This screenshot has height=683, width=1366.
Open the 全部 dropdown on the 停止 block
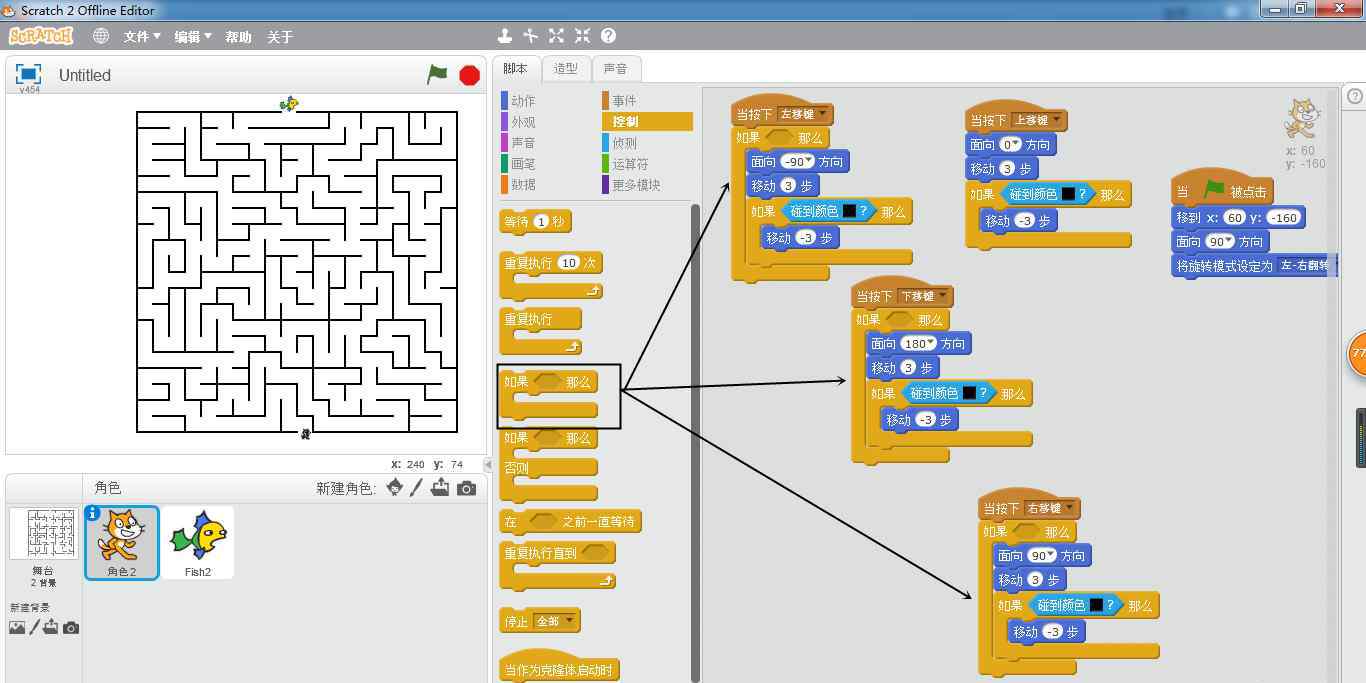555,621
